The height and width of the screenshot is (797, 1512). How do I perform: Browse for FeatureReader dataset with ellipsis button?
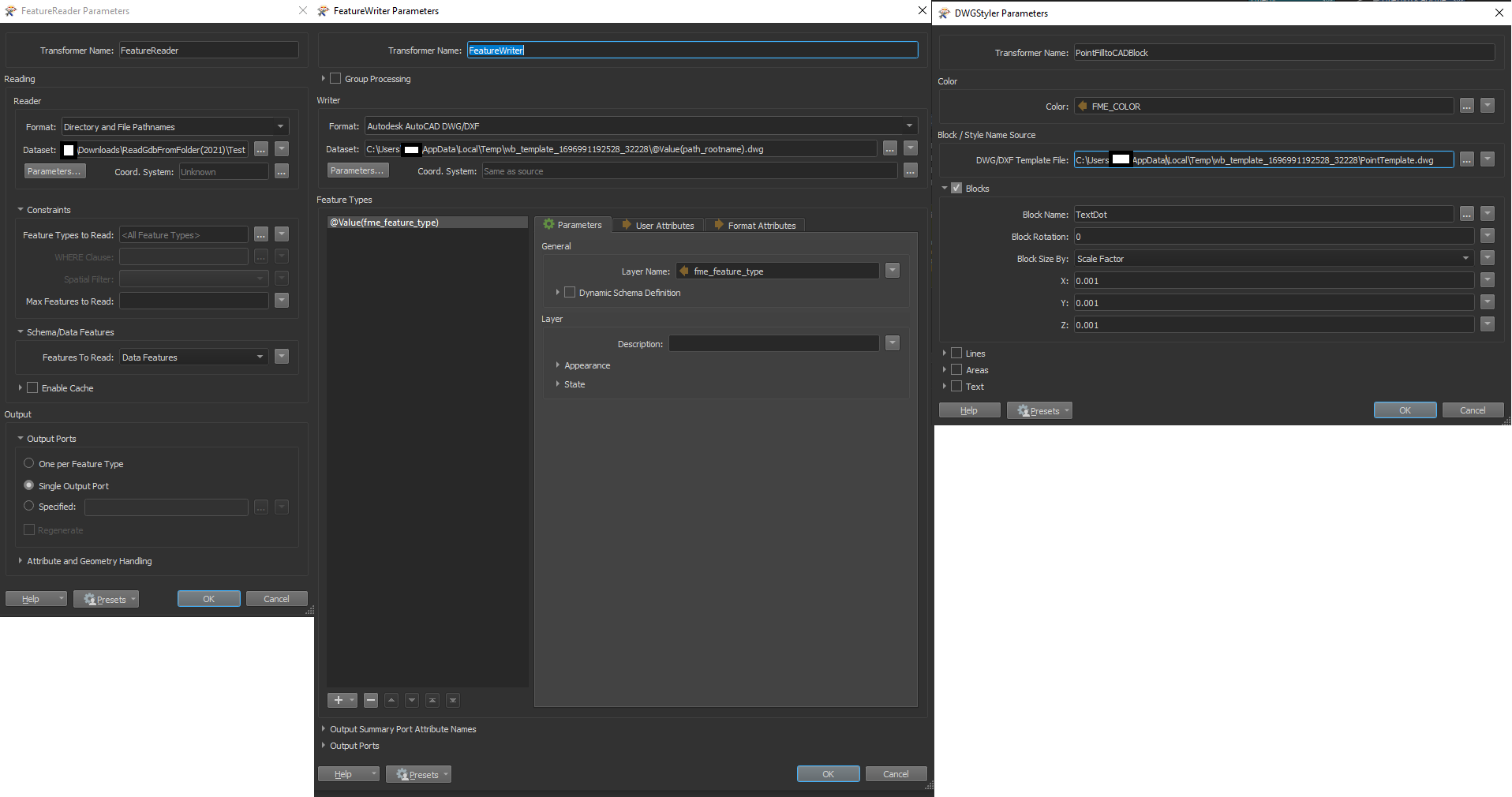(261, 149)
